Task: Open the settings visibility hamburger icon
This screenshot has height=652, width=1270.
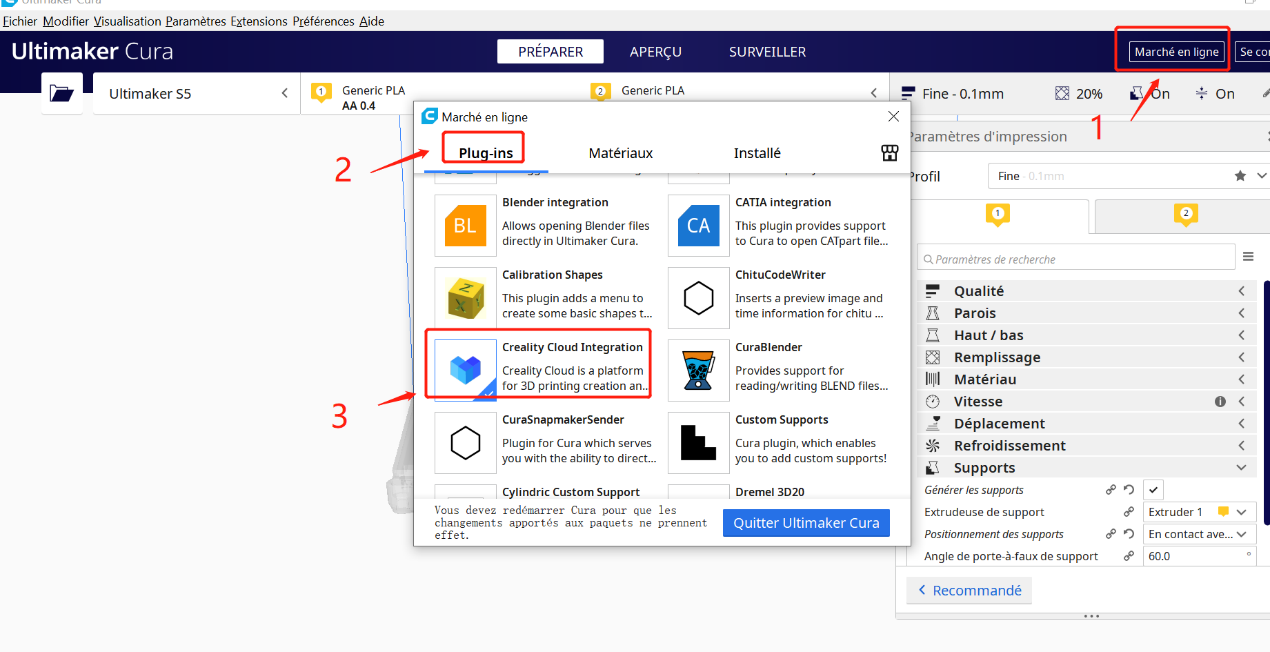Action: 1248,256
